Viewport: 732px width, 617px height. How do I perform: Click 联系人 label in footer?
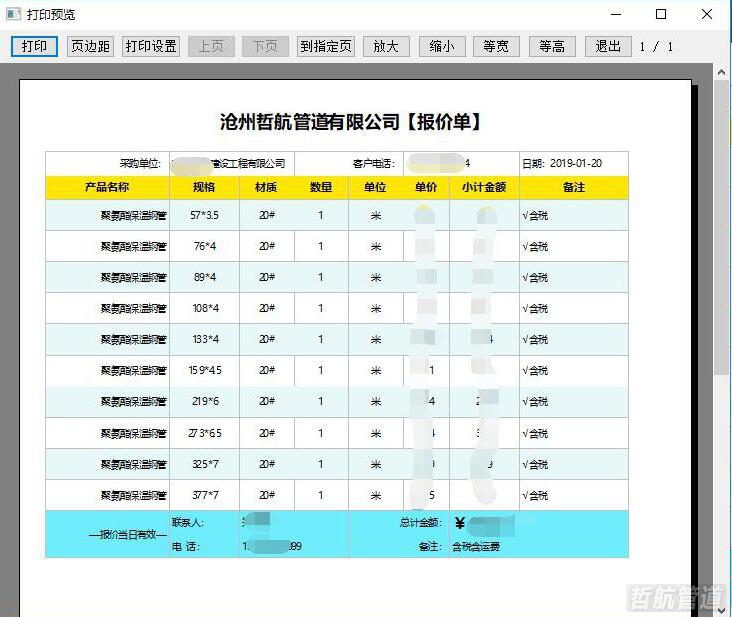[188, 522]
